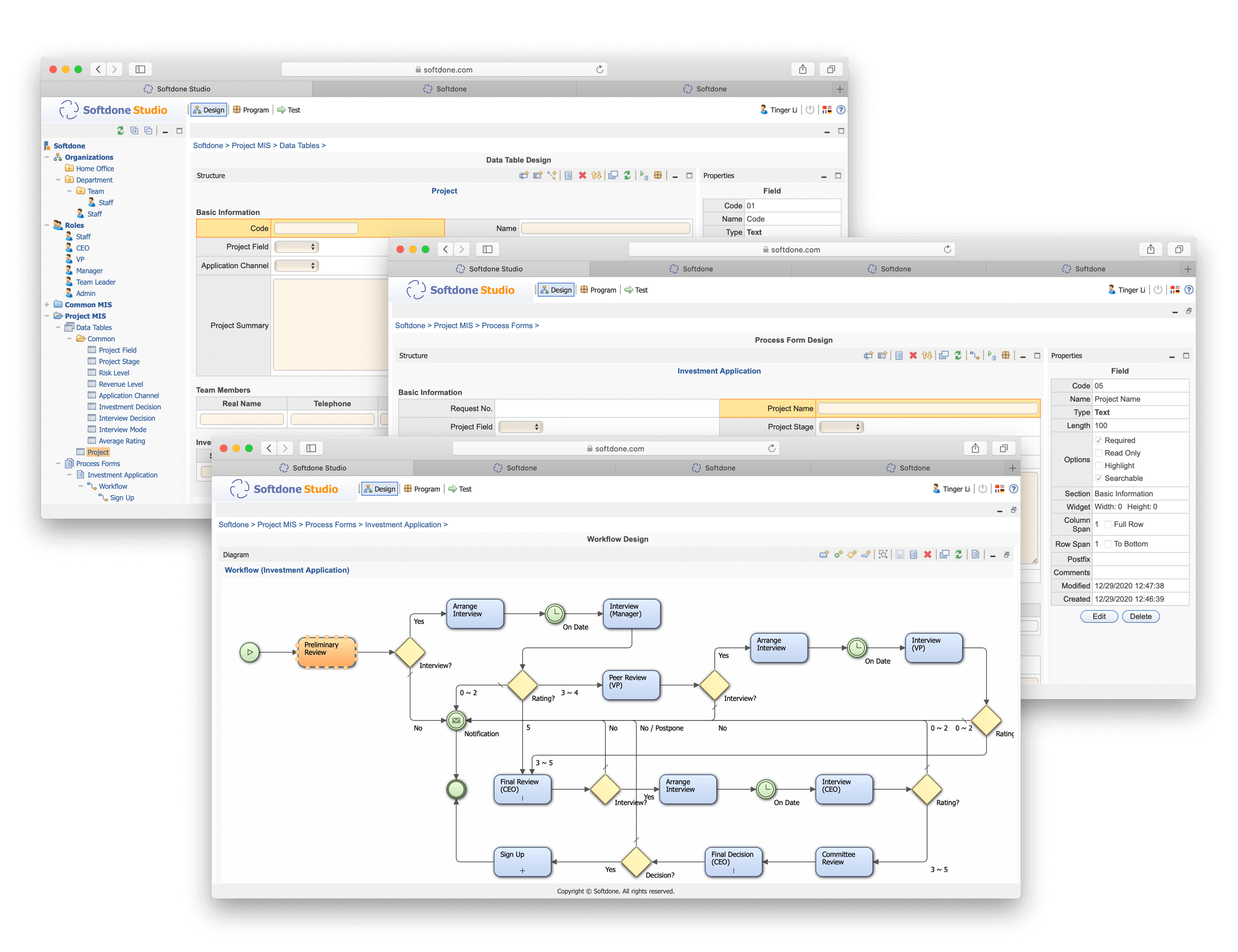Viewport: 1238px width, 952px height.
Task: Open Project Stage dropdown in Process Form
Action: point(841,427)
